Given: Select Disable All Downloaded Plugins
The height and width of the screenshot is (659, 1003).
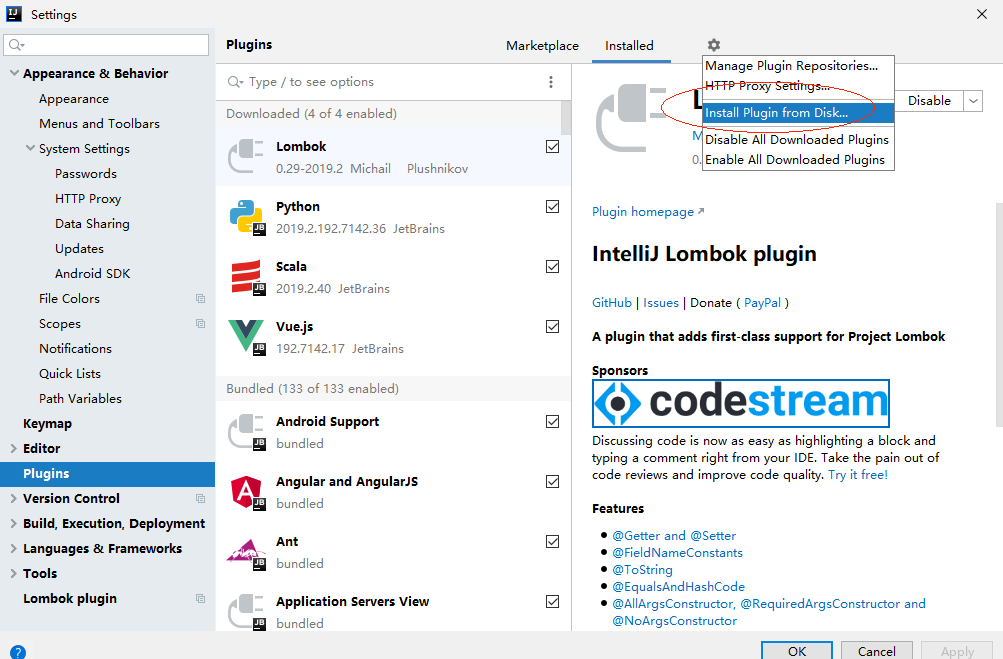Looking at the screenshot, I should (x=798, y=139).
